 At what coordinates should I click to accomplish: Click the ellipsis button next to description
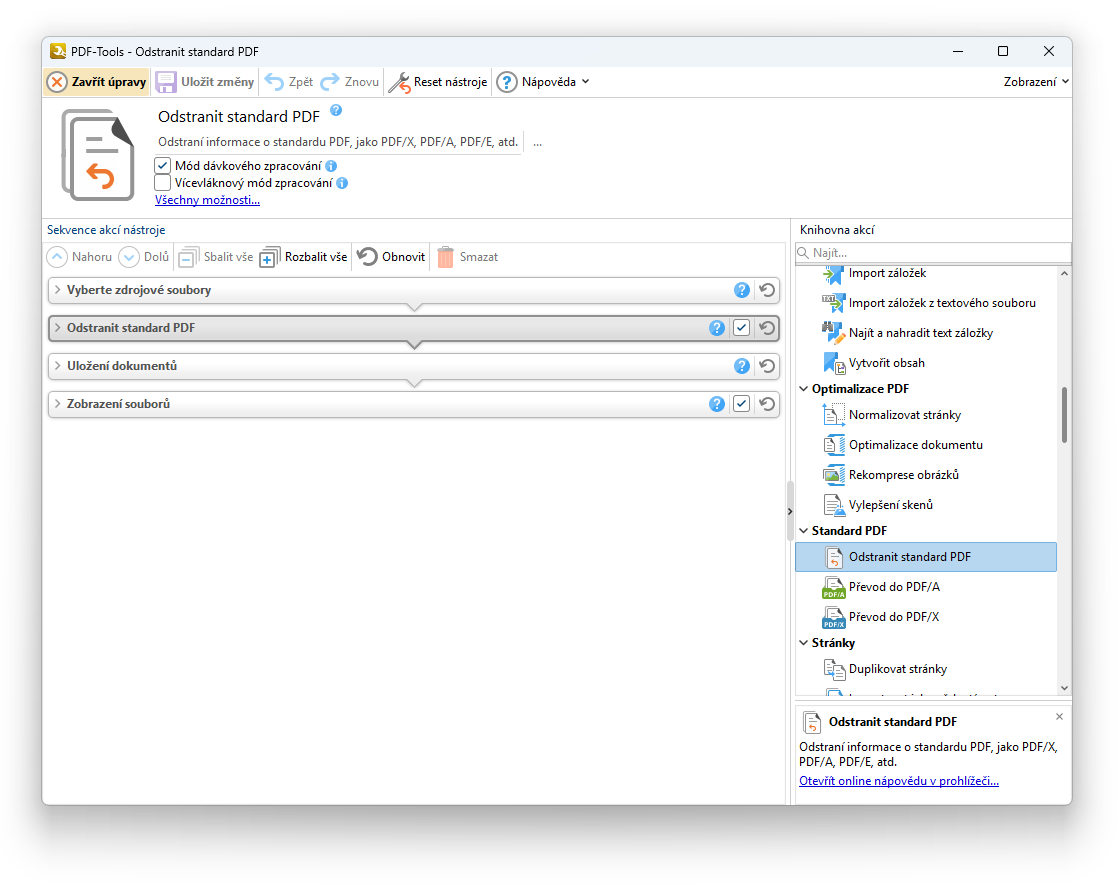coord(537,142)
